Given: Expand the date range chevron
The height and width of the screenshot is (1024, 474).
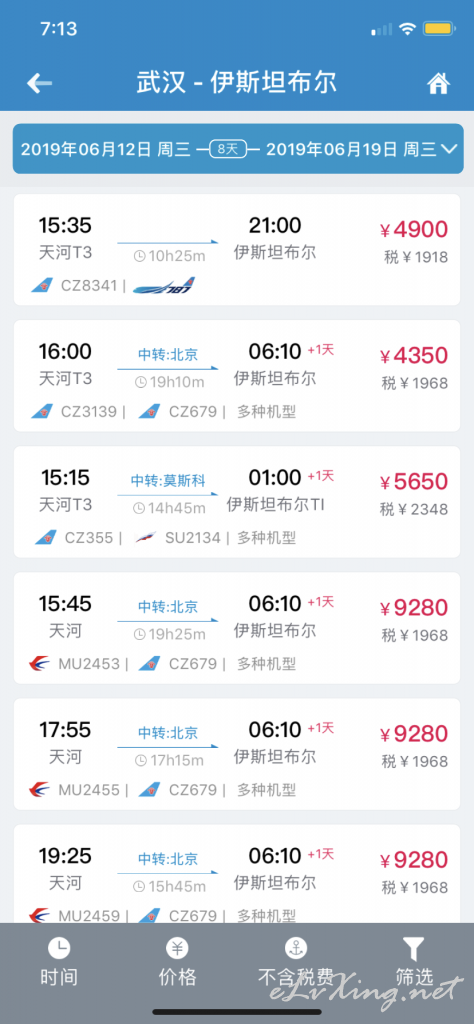Looking at the screenshot, I should [449, 149].
